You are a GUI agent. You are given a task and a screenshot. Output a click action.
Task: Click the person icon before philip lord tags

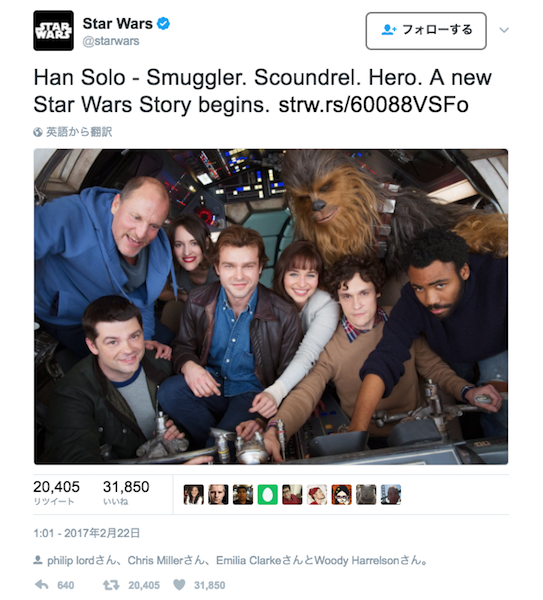[x=38, y=561]
